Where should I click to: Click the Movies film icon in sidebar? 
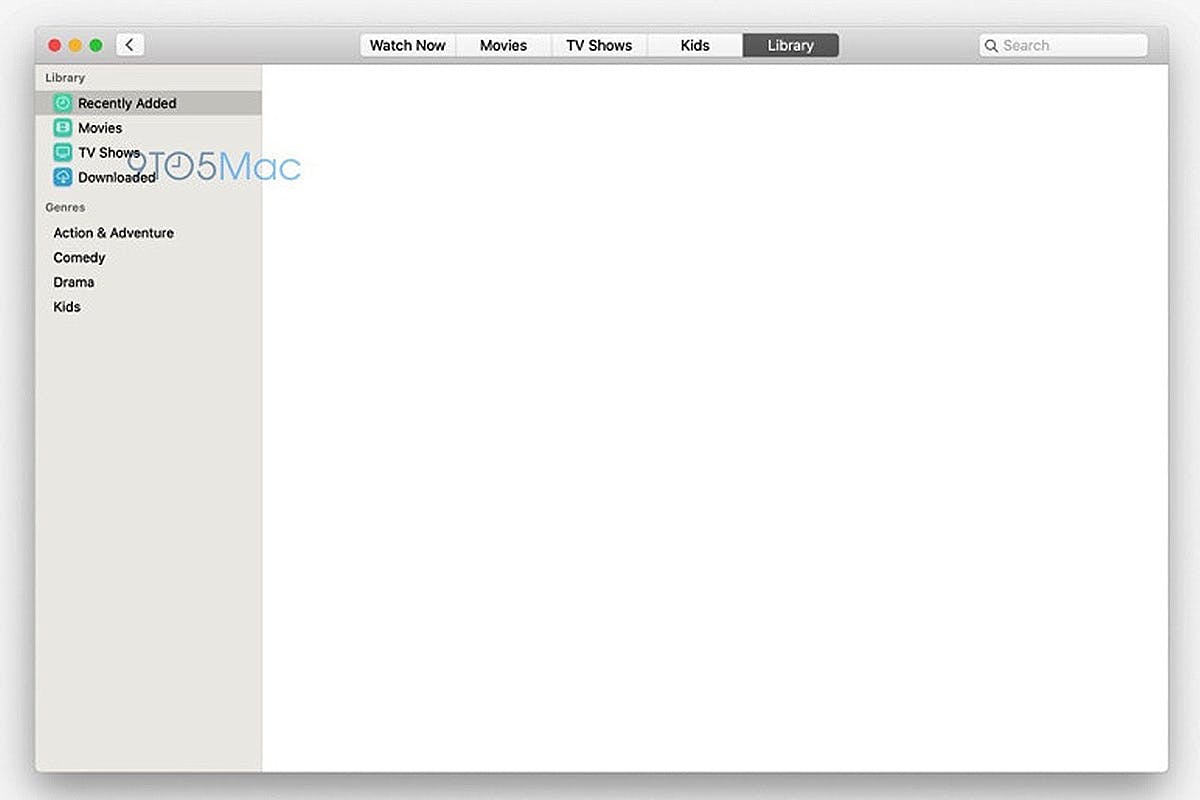63,128
